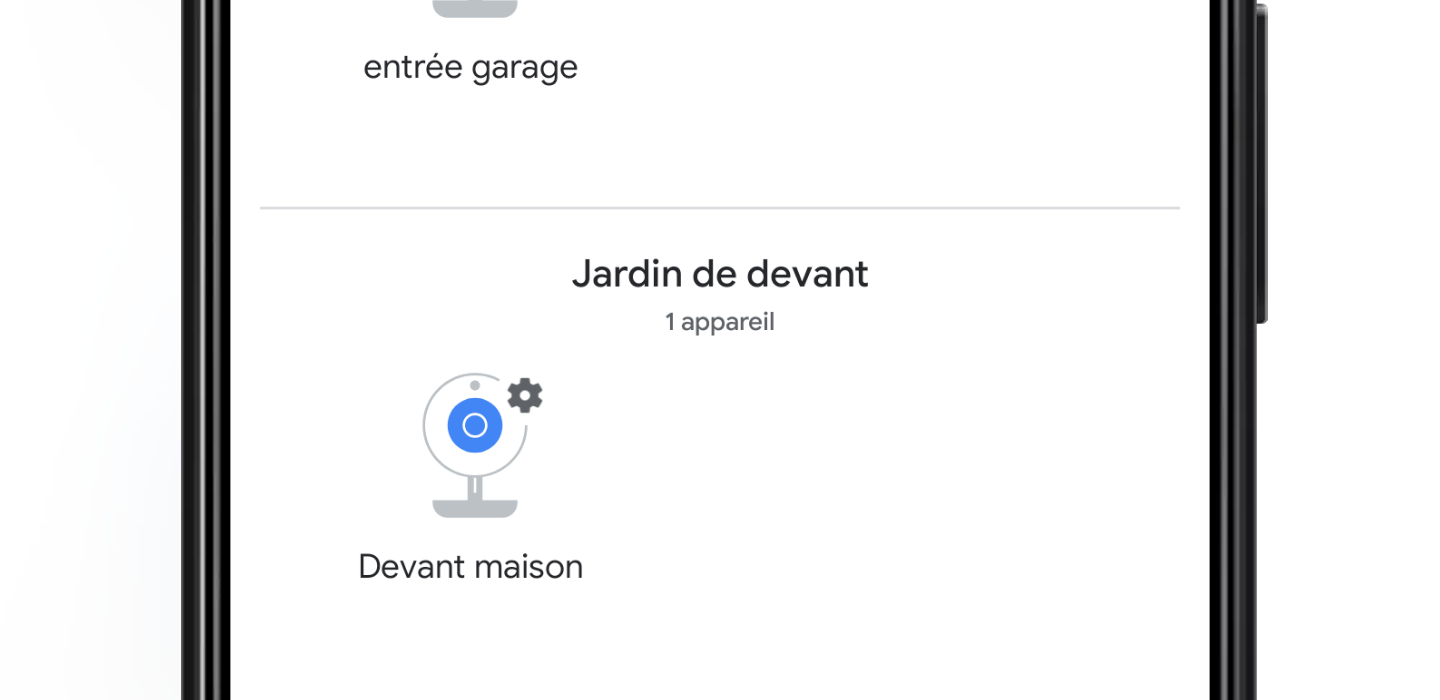This screenshot has height=700, width=1440.
Task: Open settings gear beside Devant maison camera
Action: pos(525,396)
